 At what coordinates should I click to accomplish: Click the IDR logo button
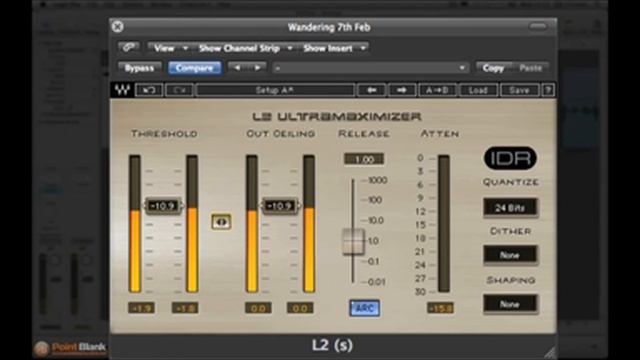click(510, 158)
